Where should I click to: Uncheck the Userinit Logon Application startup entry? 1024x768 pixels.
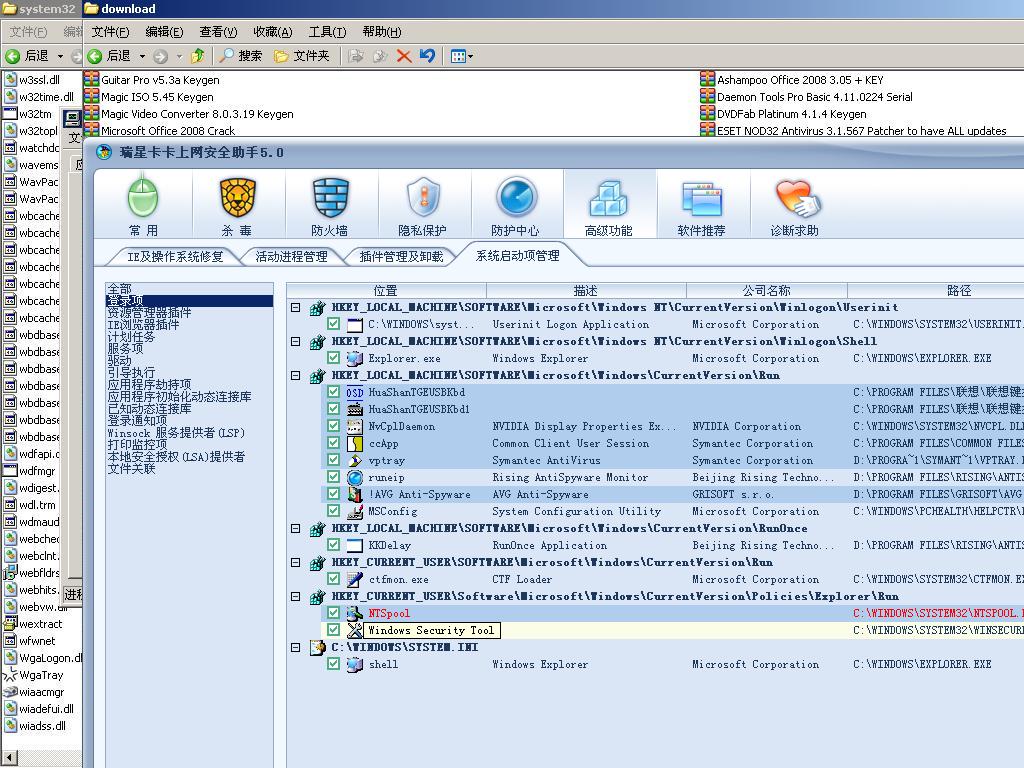[334, 324]
